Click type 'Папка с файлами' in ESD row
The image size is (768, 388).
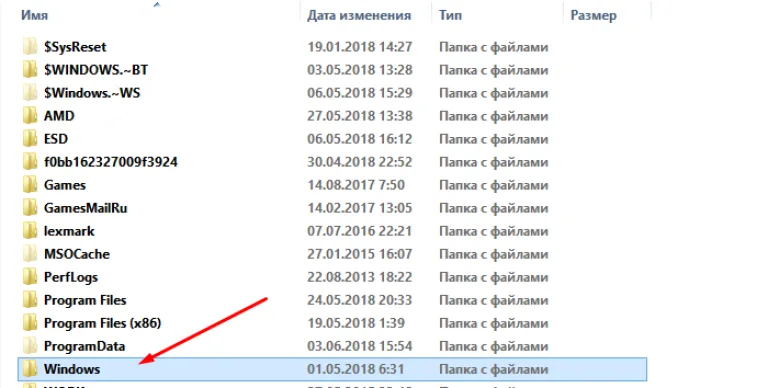(x=494, y=140)
